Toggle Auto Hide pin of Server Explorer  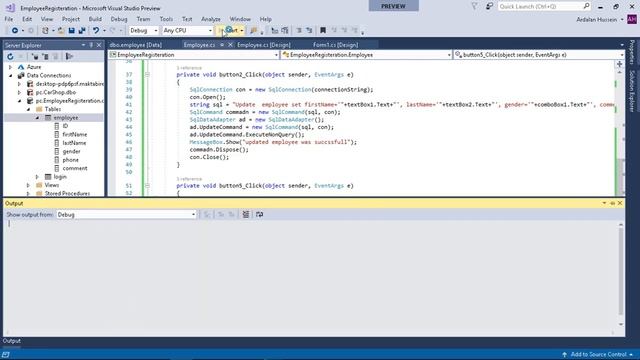tap(91, 45)
